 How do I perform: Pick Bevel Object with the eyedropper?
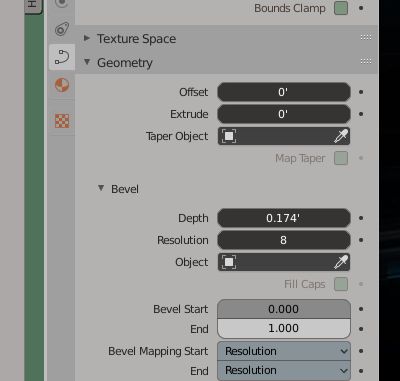341,262
